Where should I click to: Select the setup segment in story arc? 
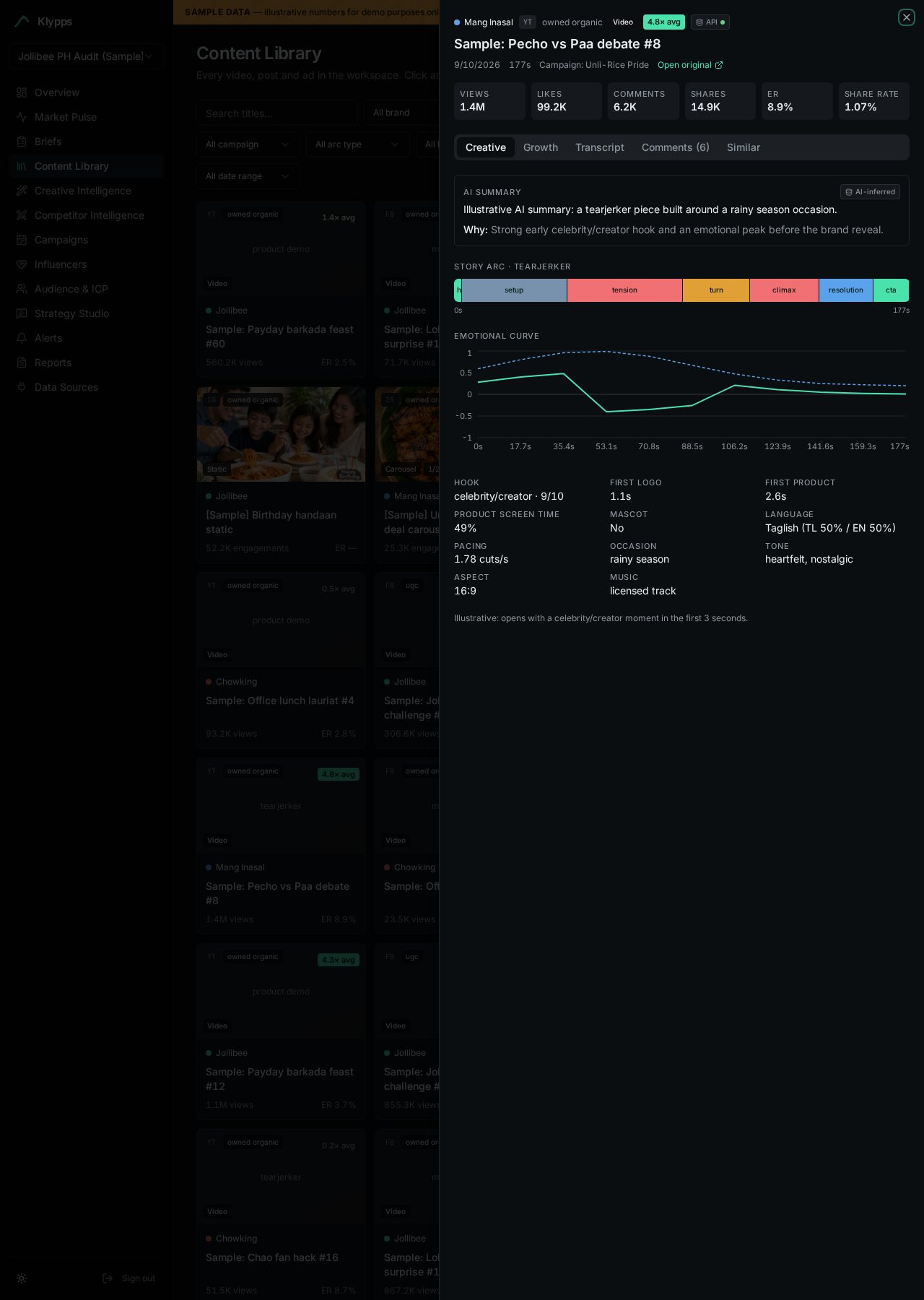tap(514, 290)
